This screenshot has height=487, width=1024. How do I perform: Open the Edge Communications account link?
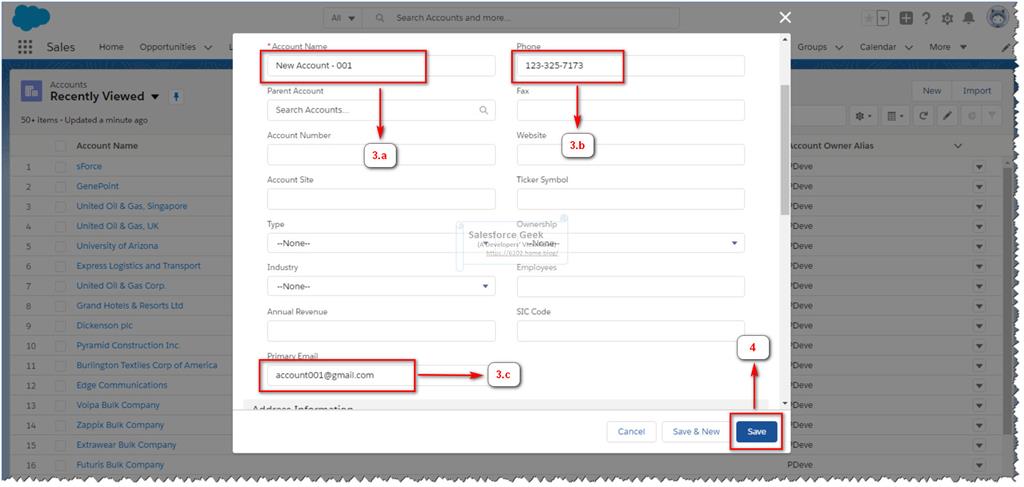[x=121, y=385]
